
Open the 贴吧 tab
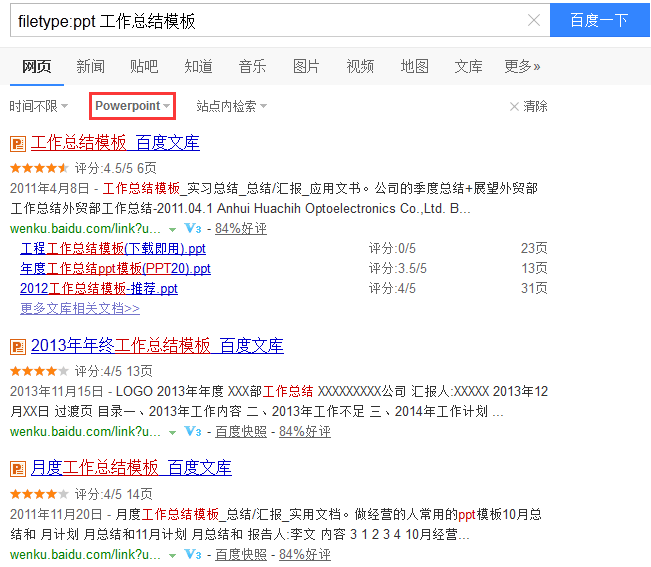[x=144, y=66]
